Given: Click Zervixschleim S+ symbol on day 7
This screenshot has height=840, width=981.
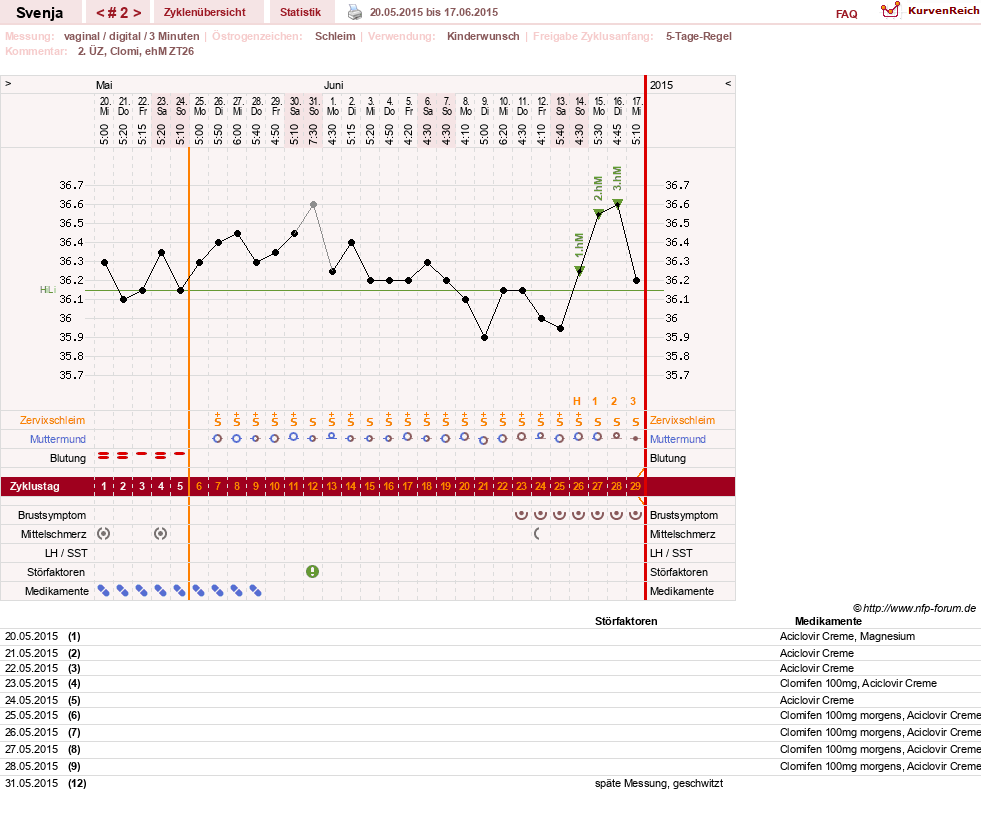Looking at the screenshot, I should [218, 420].
